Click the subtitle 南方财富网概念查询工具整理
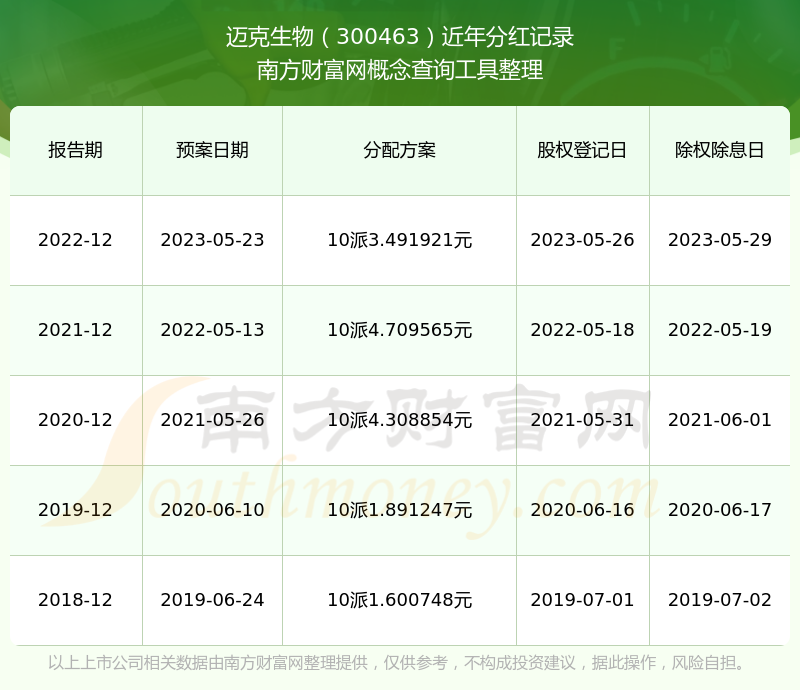 (x=399, y=70)
